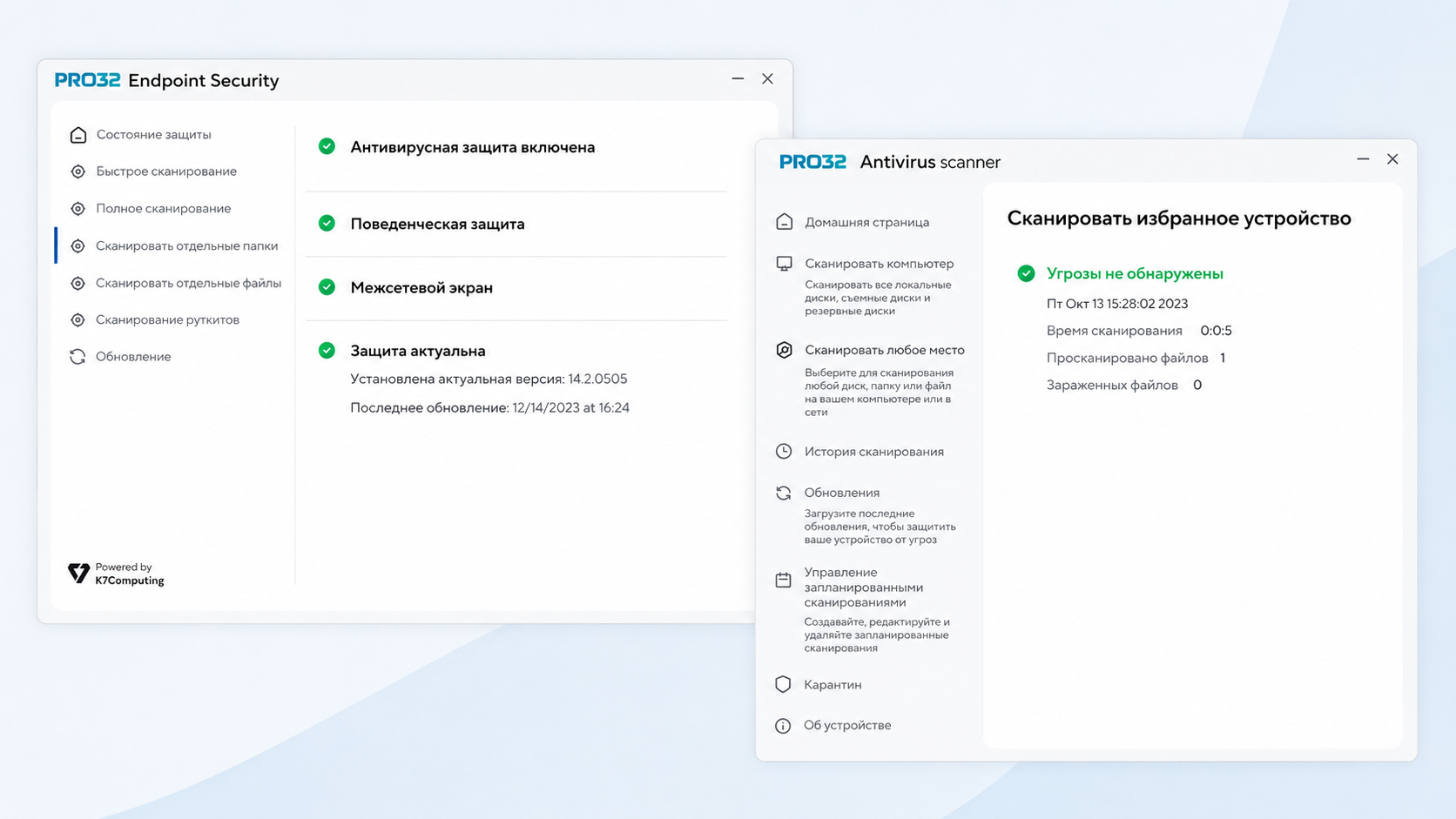Click Сканировать избранное устройство heading

coord(1179,218)
